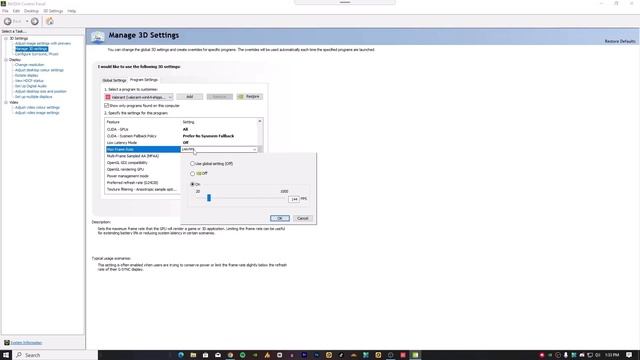
Task: Open View HDCP status task
Action: tap(29, 80)
